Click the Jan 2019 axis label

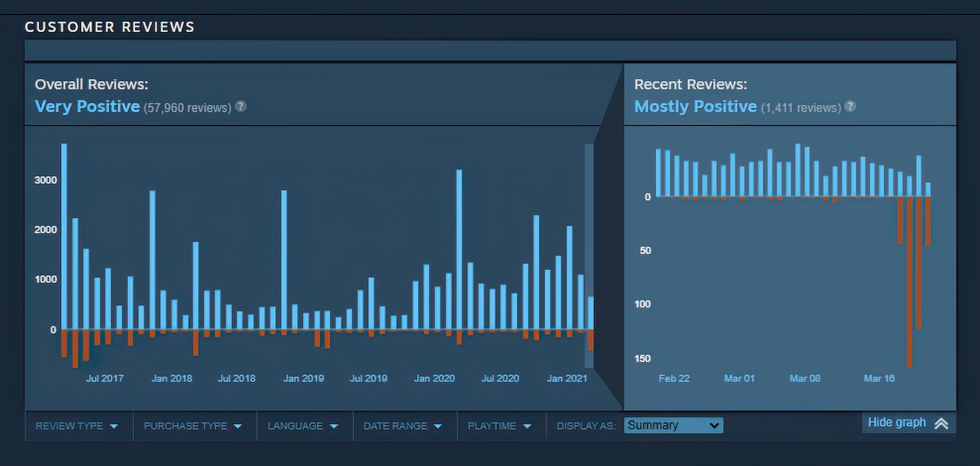pyautogui.click(x=304, y=379)
